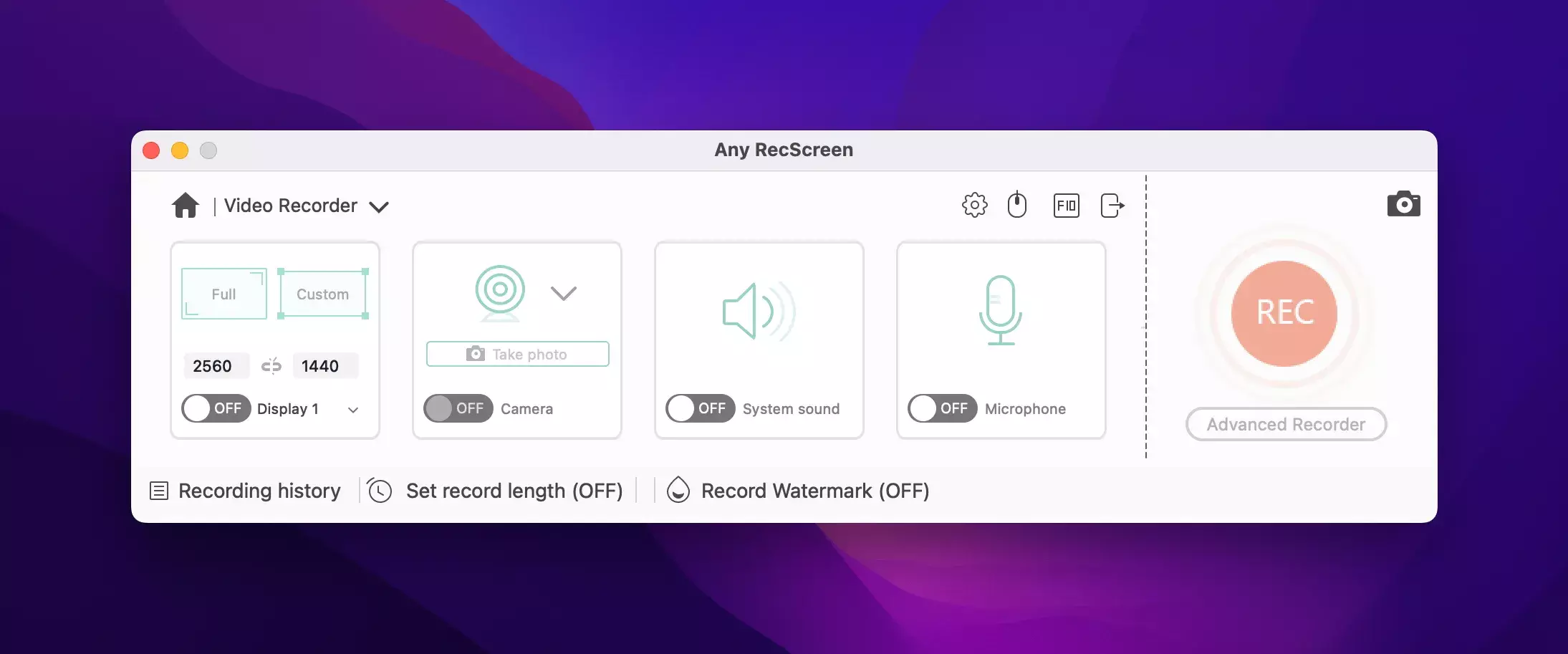
Task: Go to the Home screen icon
Action: coord(186,206)
